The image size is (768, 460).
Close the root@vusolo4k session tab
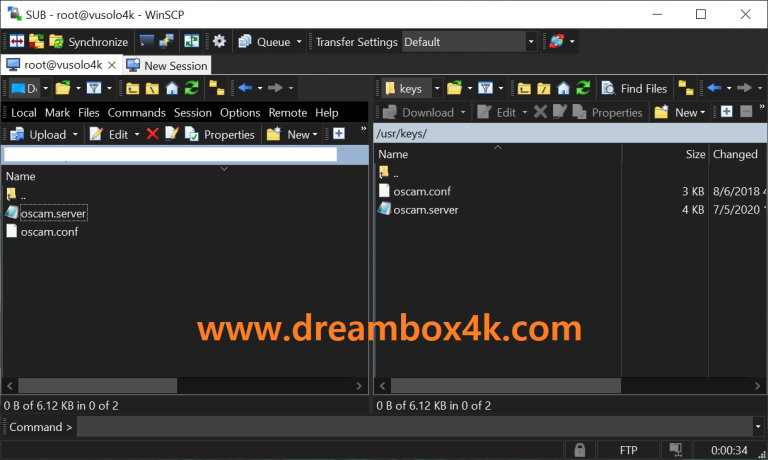pos(112,65)
